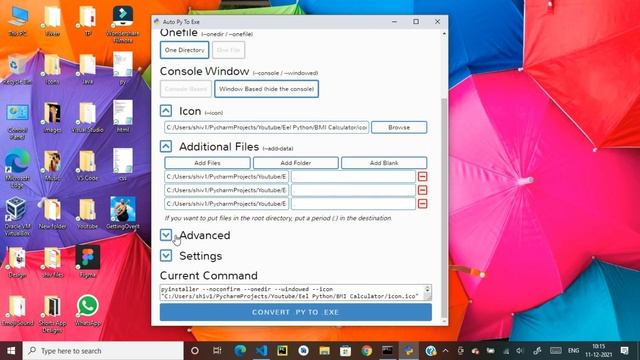The height and width of the screenshot is (360, 640).
Task: Click the Auto Py To Exe window scrollbar
Action: coord(444,207)
